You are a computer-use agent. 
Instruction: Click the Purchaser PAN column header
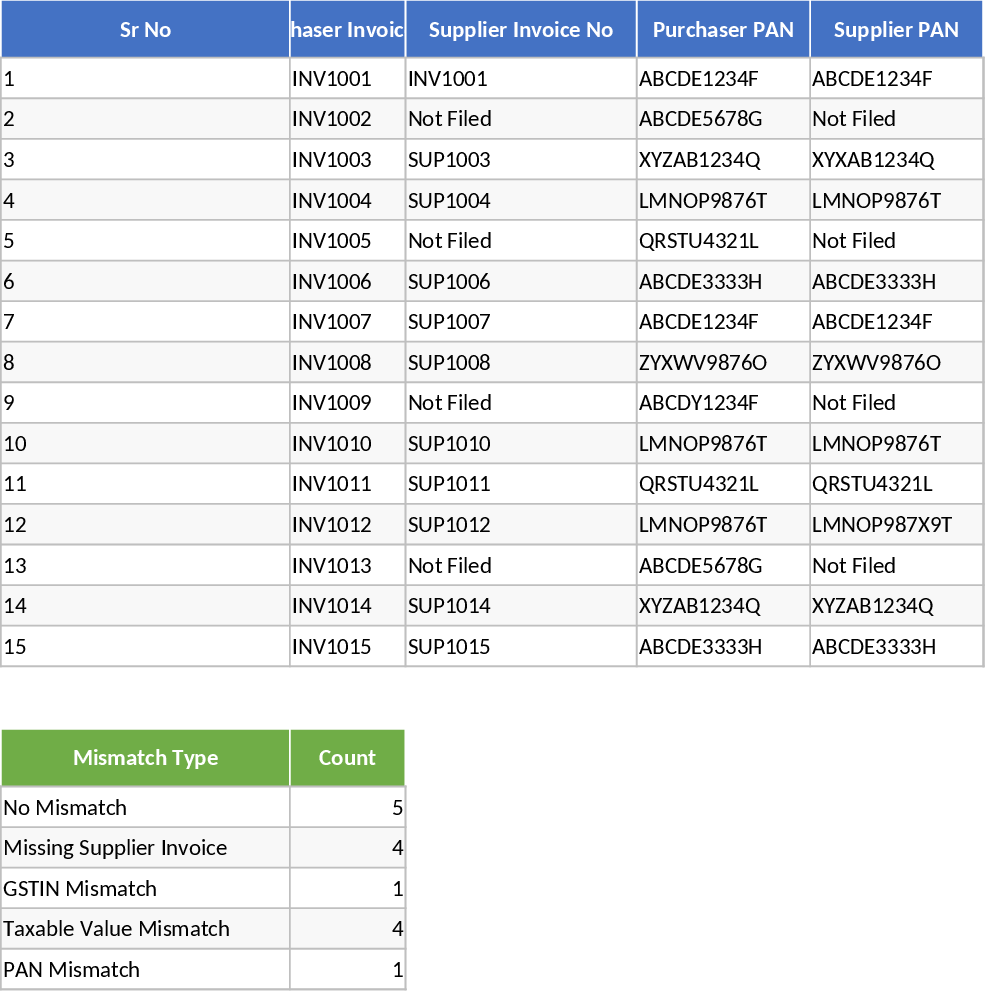coord(722,29)
